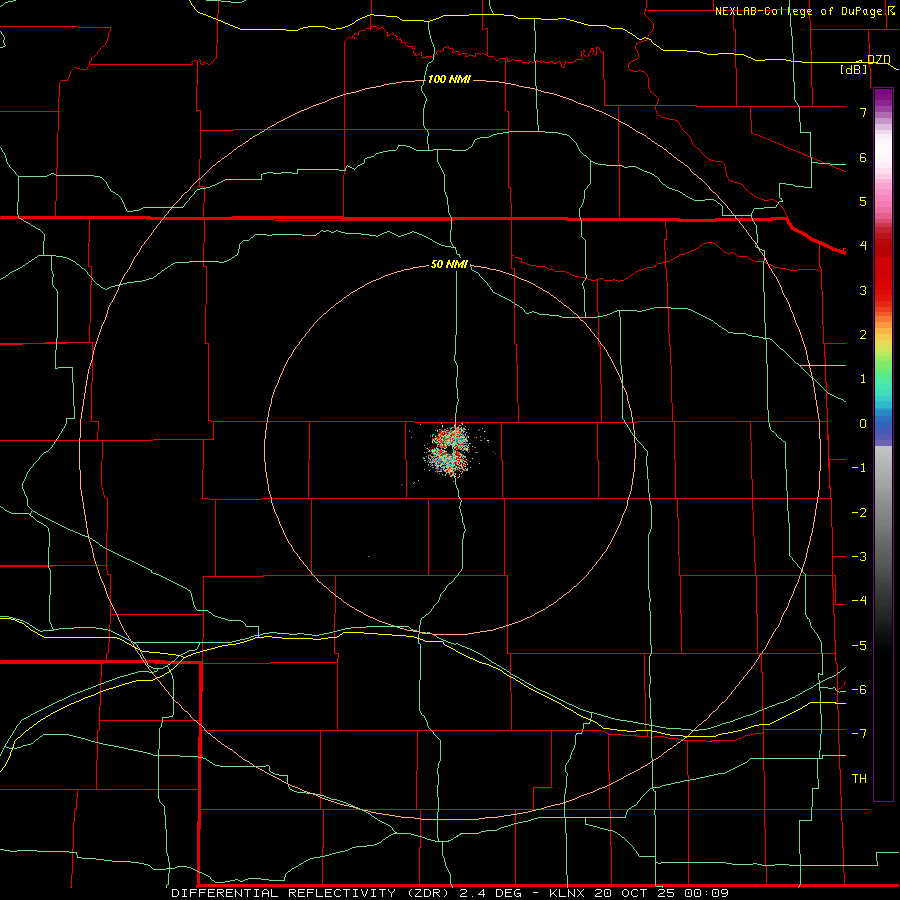Click the radar echo cluster at center
The width and height of the screenshot is (900, 900).
coord(449,450)
